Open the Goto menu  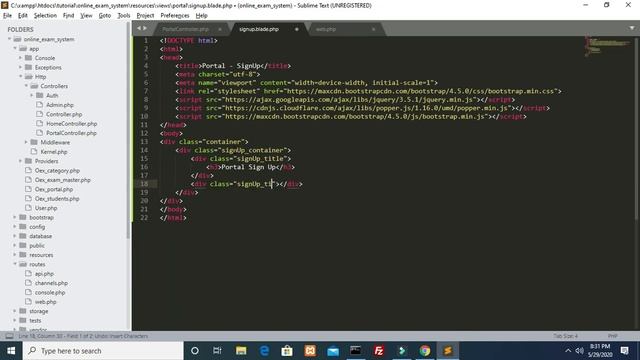(x=104, y=16)
